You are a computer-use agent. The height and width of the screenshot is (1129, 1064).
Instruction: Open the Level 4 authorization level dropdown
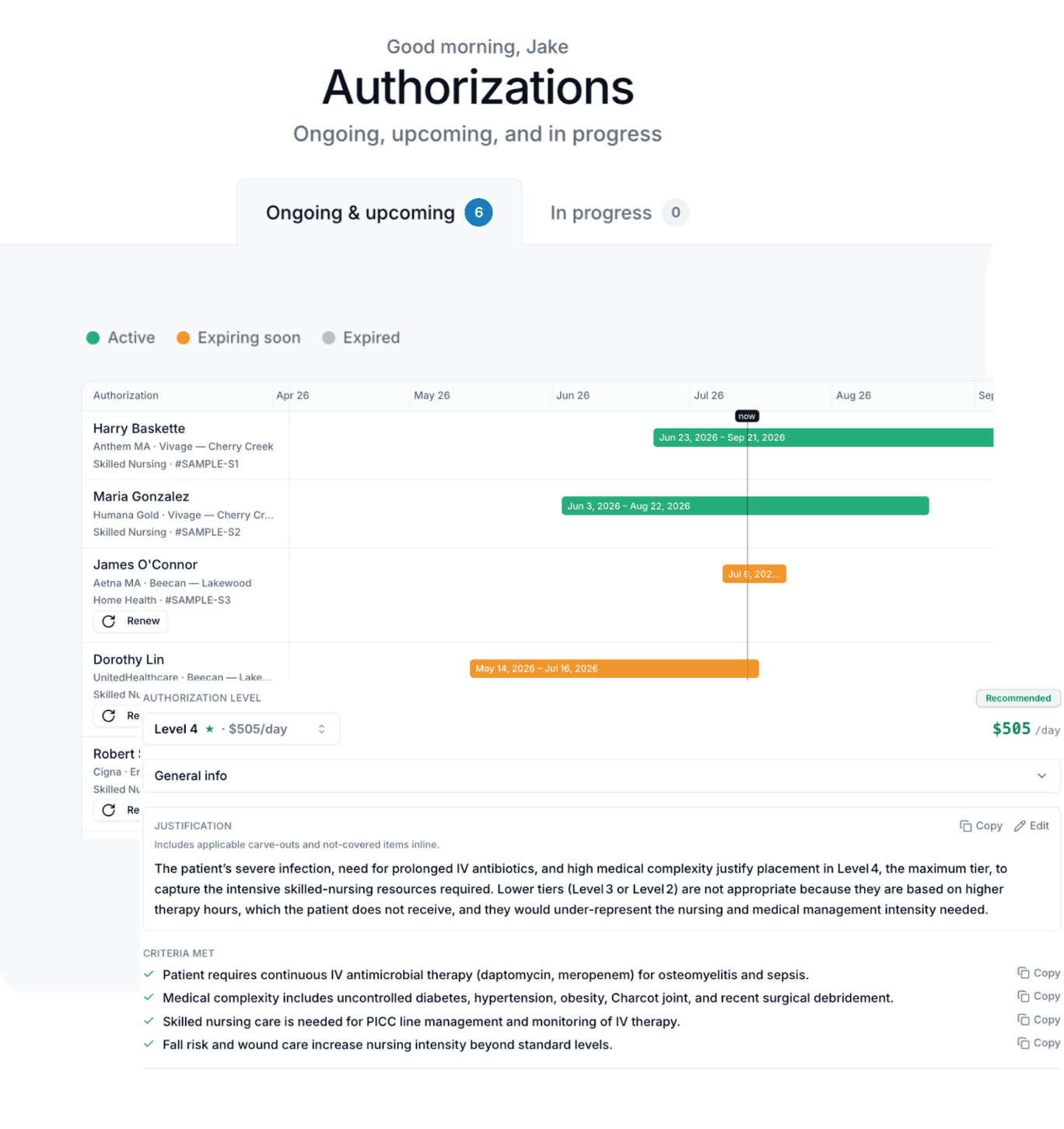tap(241, 729)
